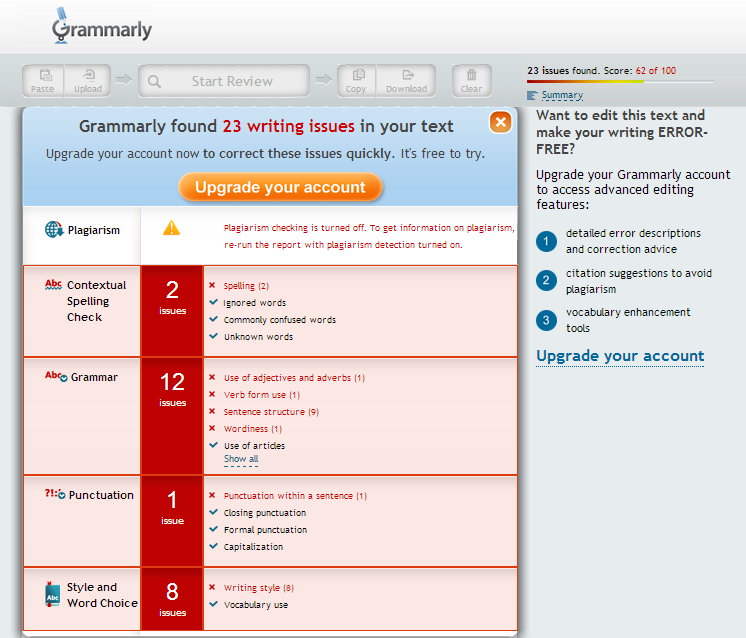The image size is (746, 638).
Task: Select Sentence structure (9) entry
Action: click(x=271, y=412)
